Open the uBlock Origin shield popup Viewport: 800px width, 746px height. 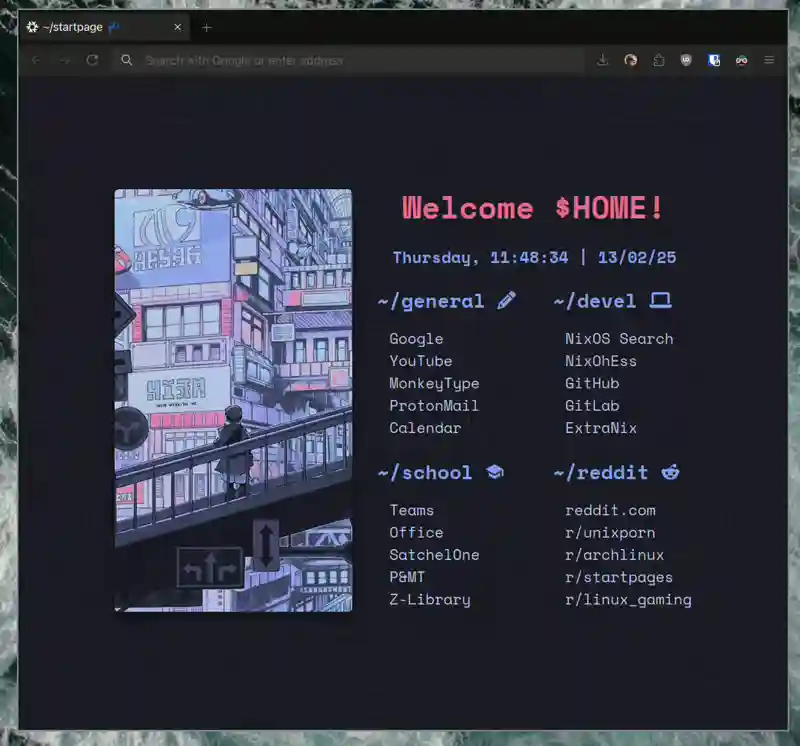tap(686, 60)
